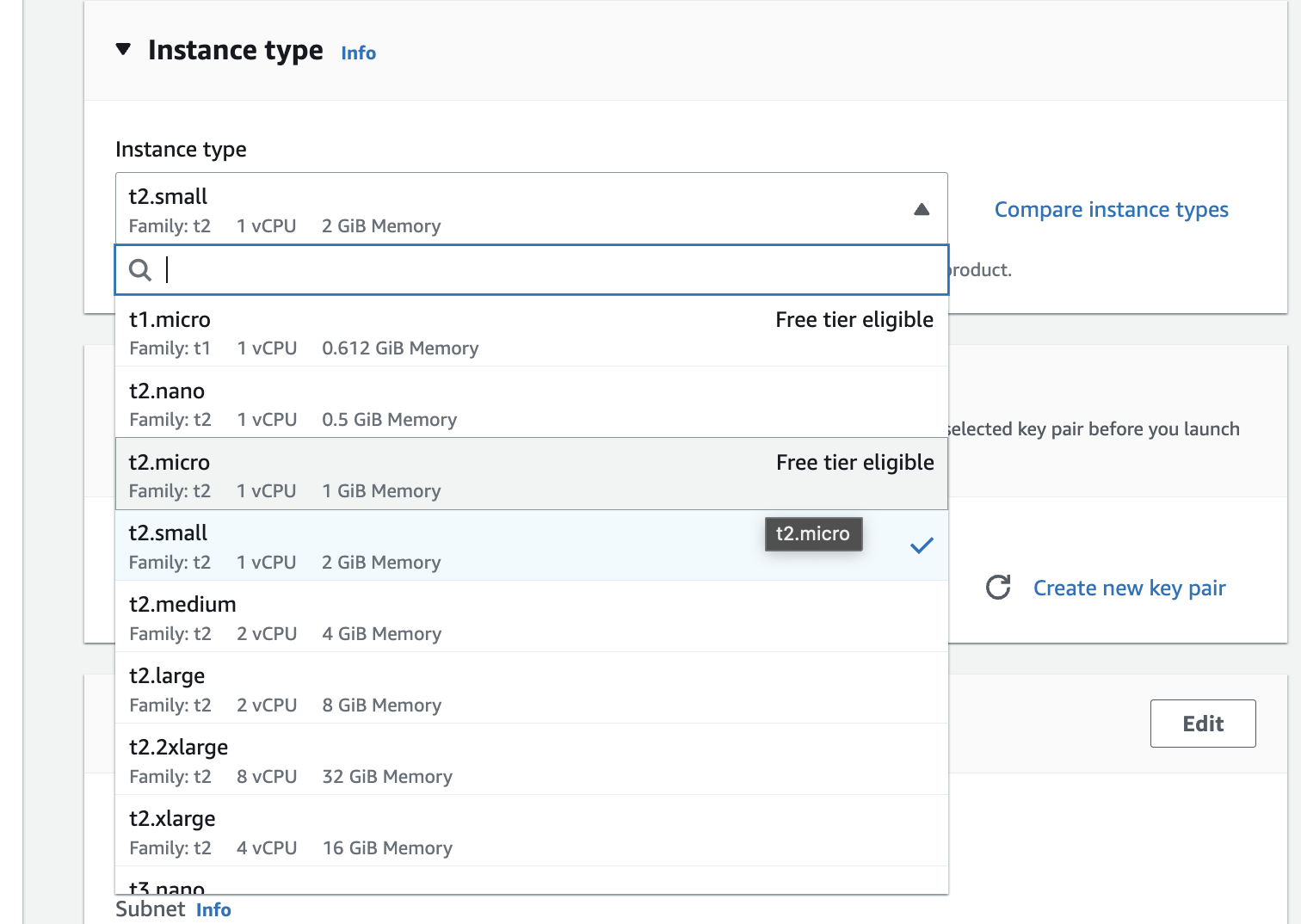This screenshot has width=1301, height=924.
Task: Focus the instance type search field
Action: tap(551, 270)
